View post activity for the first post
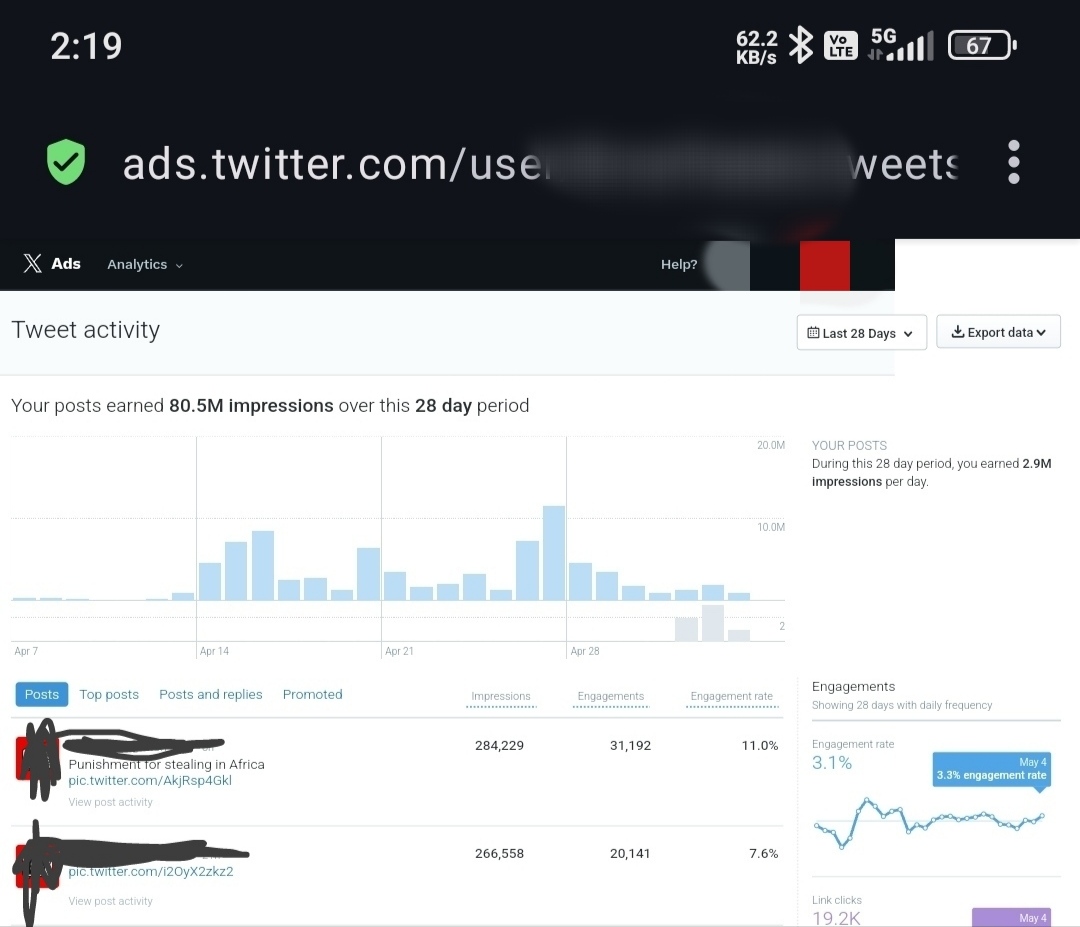Image resolution: width=1080 pixels, height=927 pixels. click(x=110, y=802)
